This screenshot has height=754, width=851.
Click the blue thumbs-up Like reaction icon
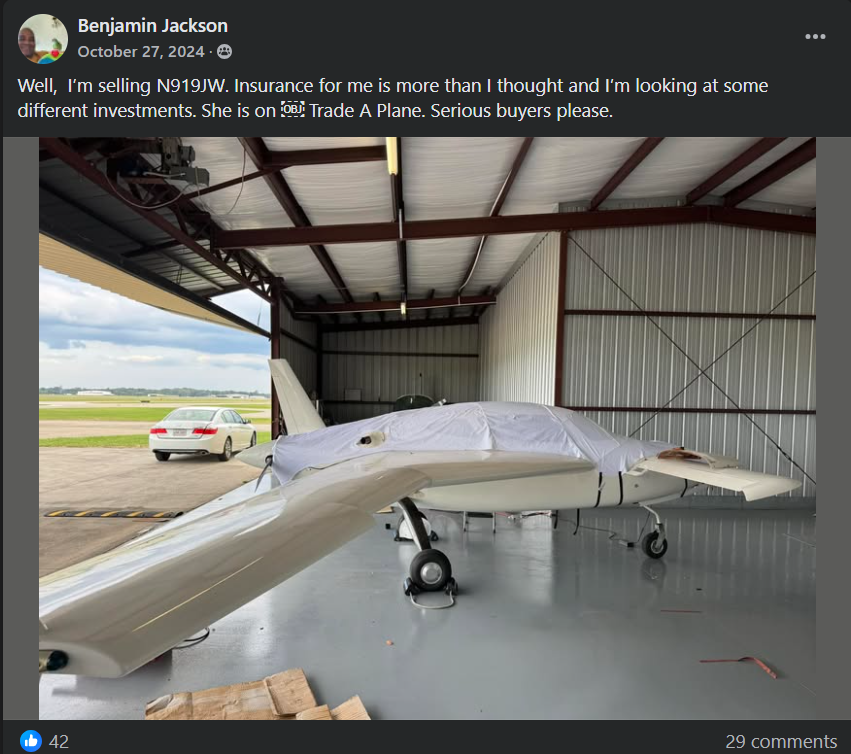point(31,741)
